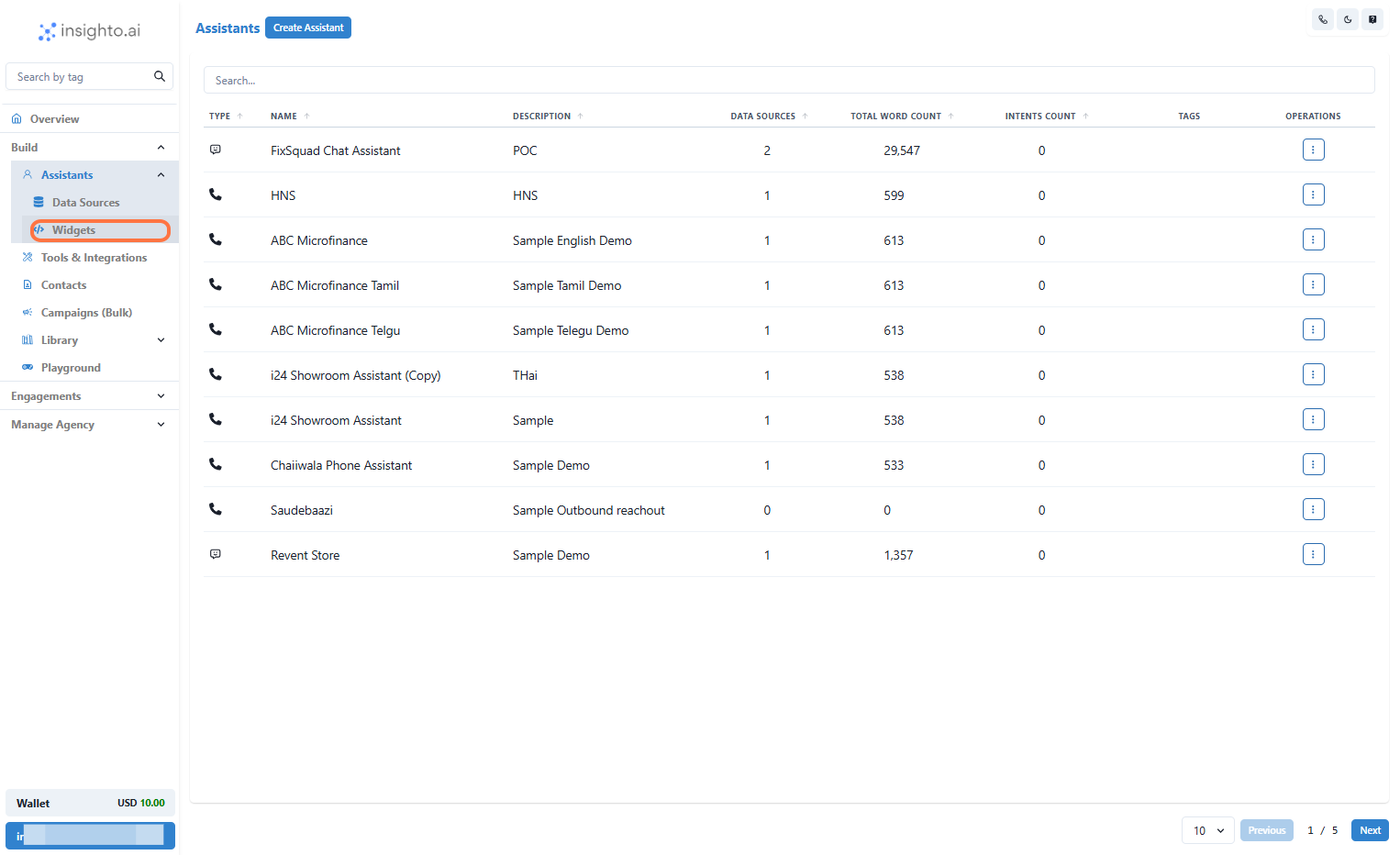Sort by Intents Count arrow
1400x855 pixels.
coord(1086,117)
